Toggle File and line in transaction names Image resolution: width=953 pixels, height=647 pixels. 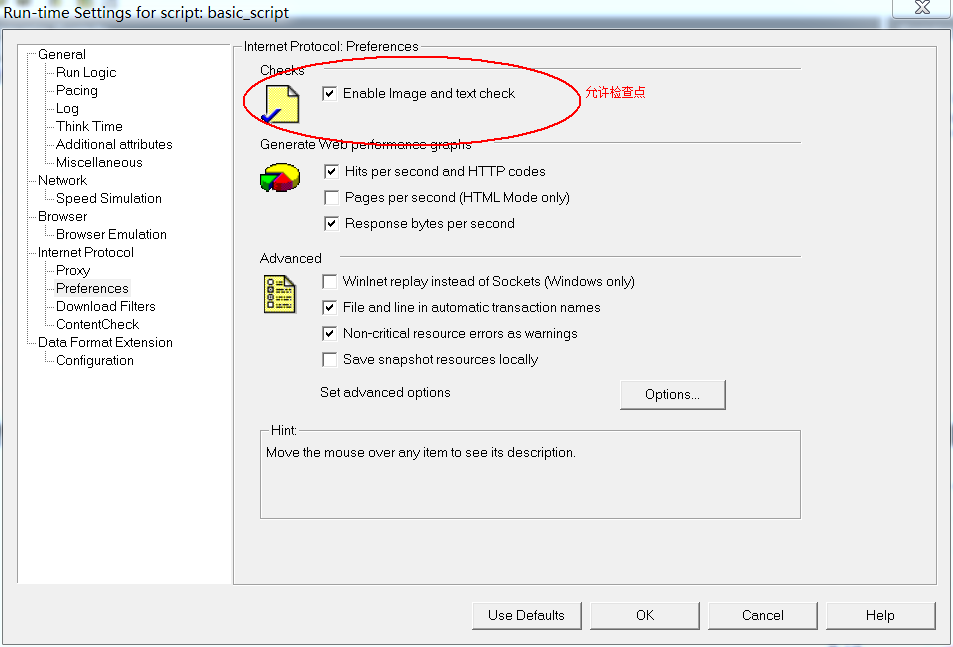click(x=329, y=308)
